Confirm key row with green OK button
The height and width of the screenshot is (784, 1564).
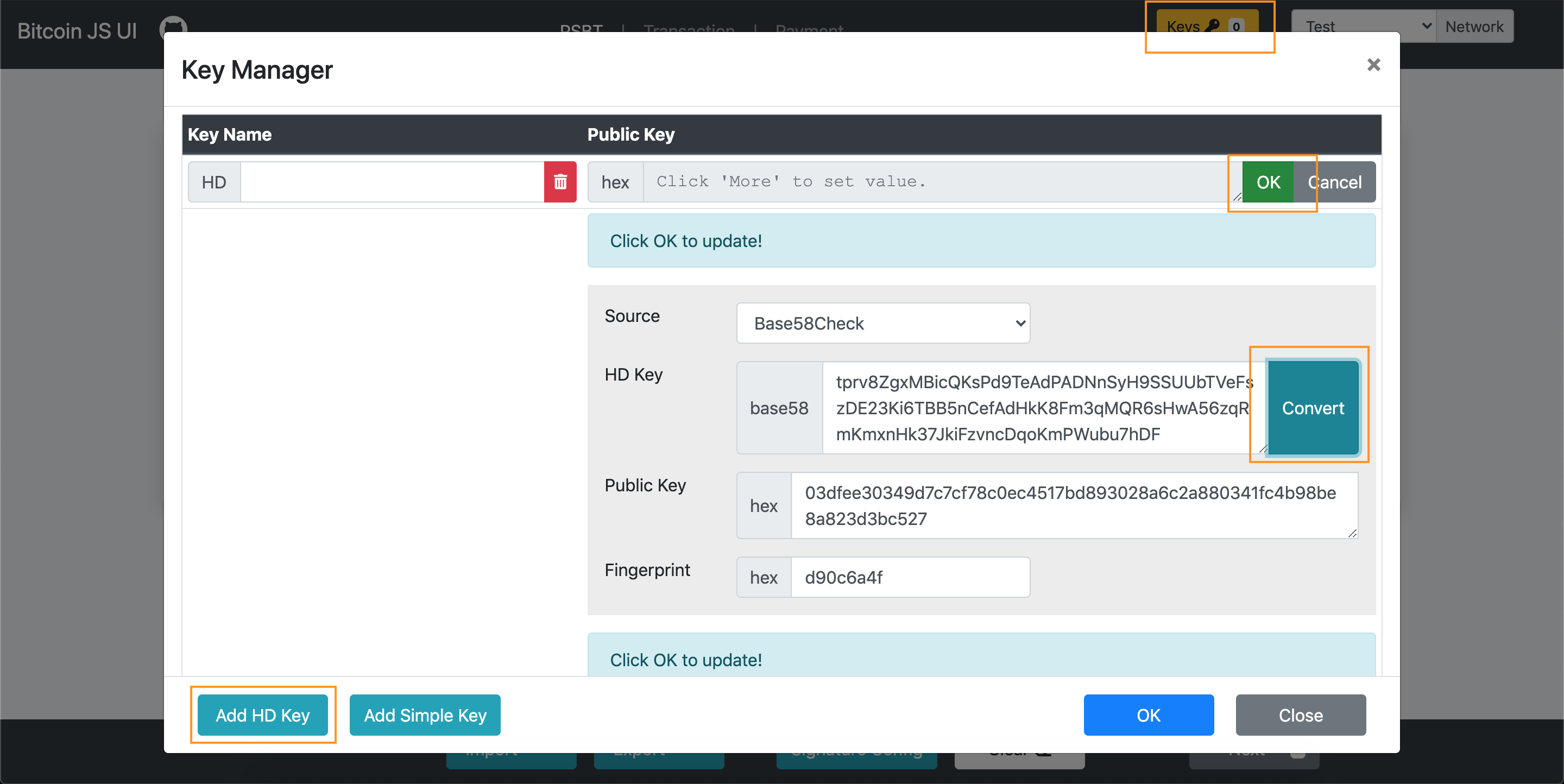tap(1267, 182)
